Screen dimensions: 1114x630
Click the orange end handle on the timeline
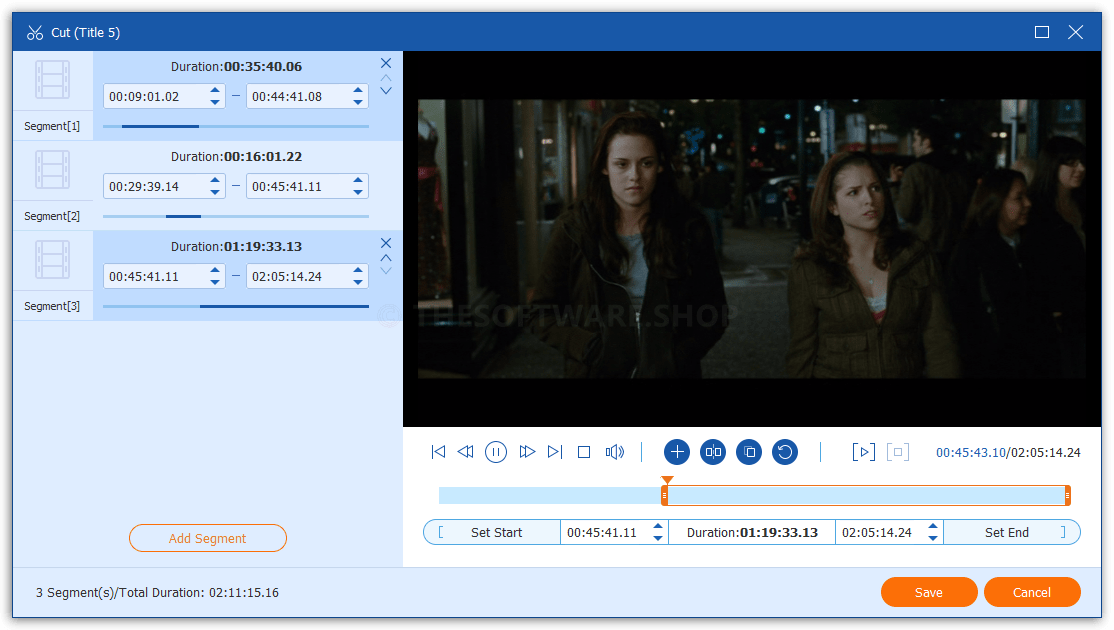click(1067, 495)
